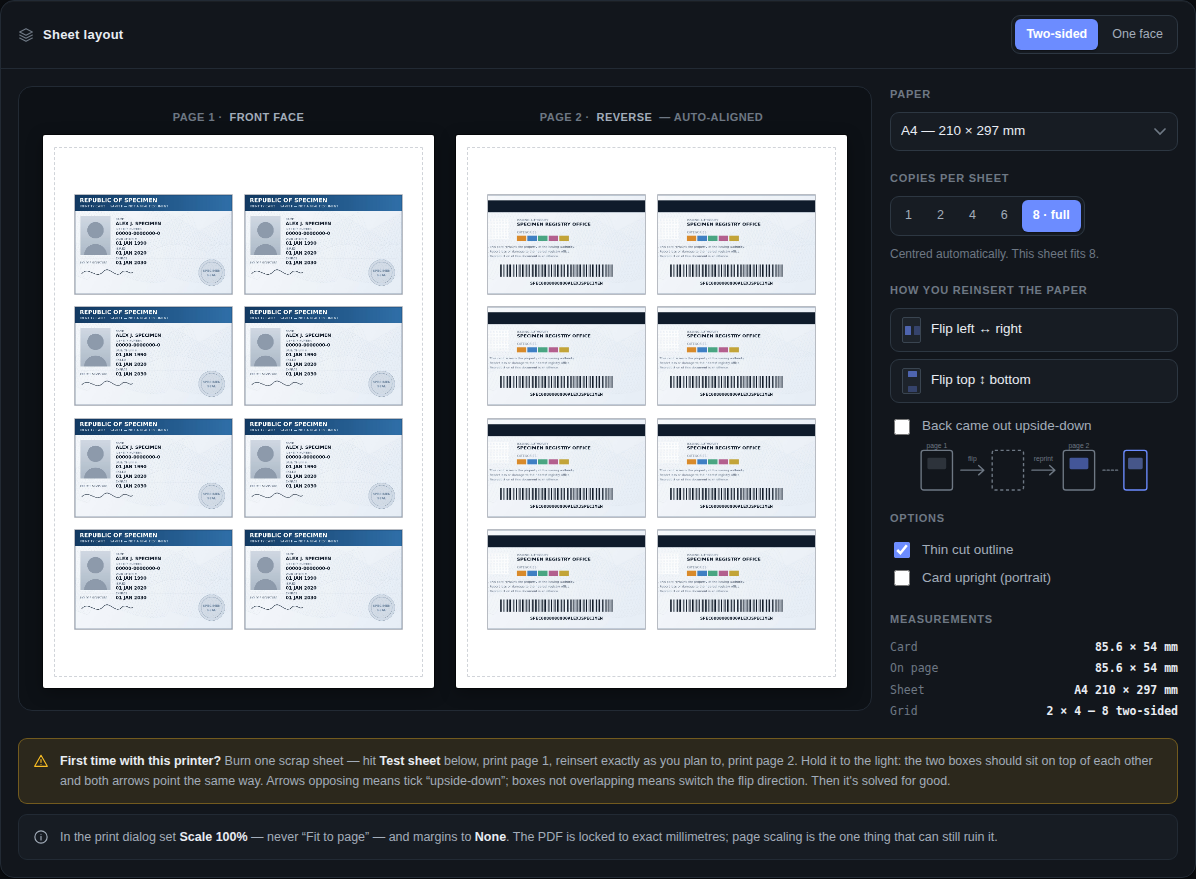Click the flip arrow in diagram
Screen dimensions: 1196x879
coord(972,470)
